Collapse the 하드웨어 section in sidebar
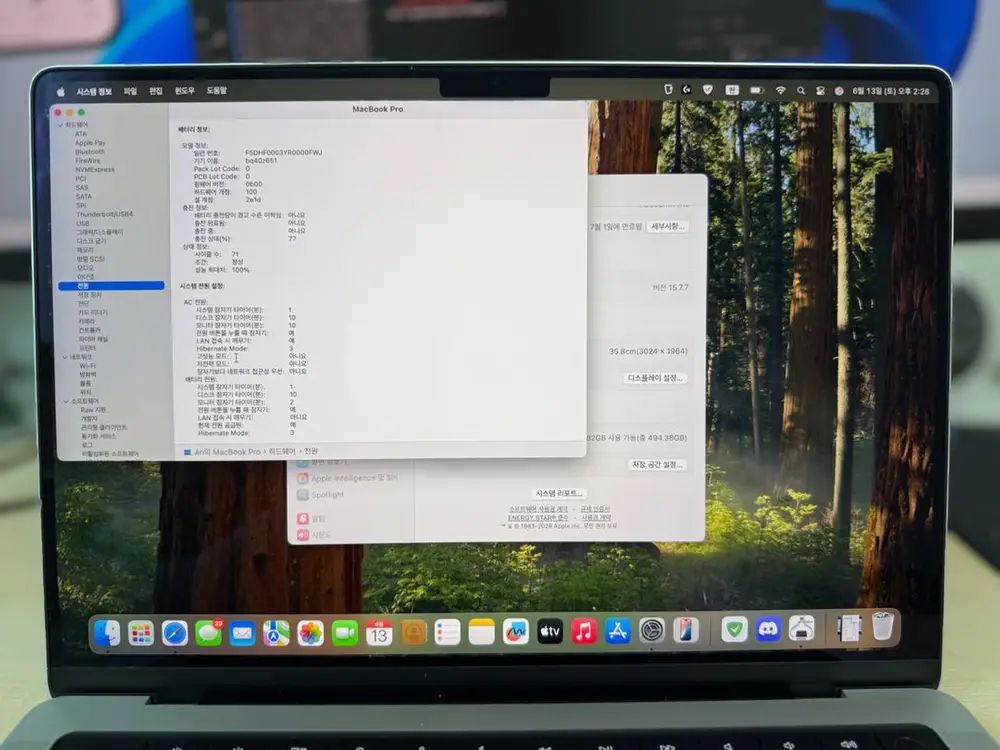This screenshot has width=1000, height=750. (x=61, y=125)
